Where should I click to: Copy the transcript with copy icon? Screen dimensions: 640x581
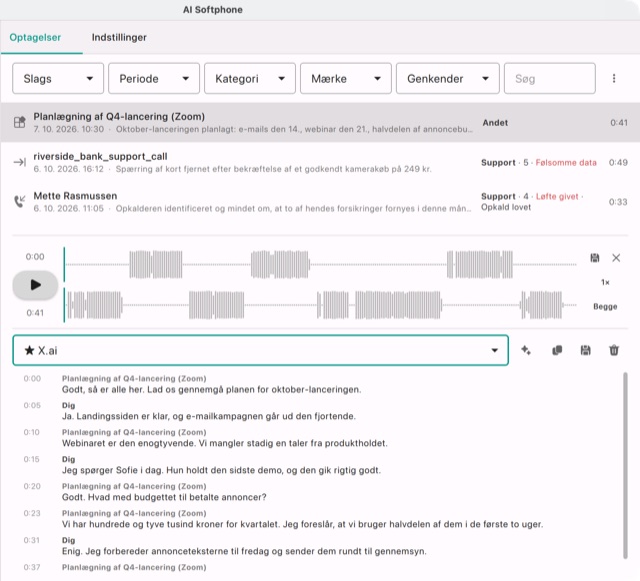pos(557,350)
